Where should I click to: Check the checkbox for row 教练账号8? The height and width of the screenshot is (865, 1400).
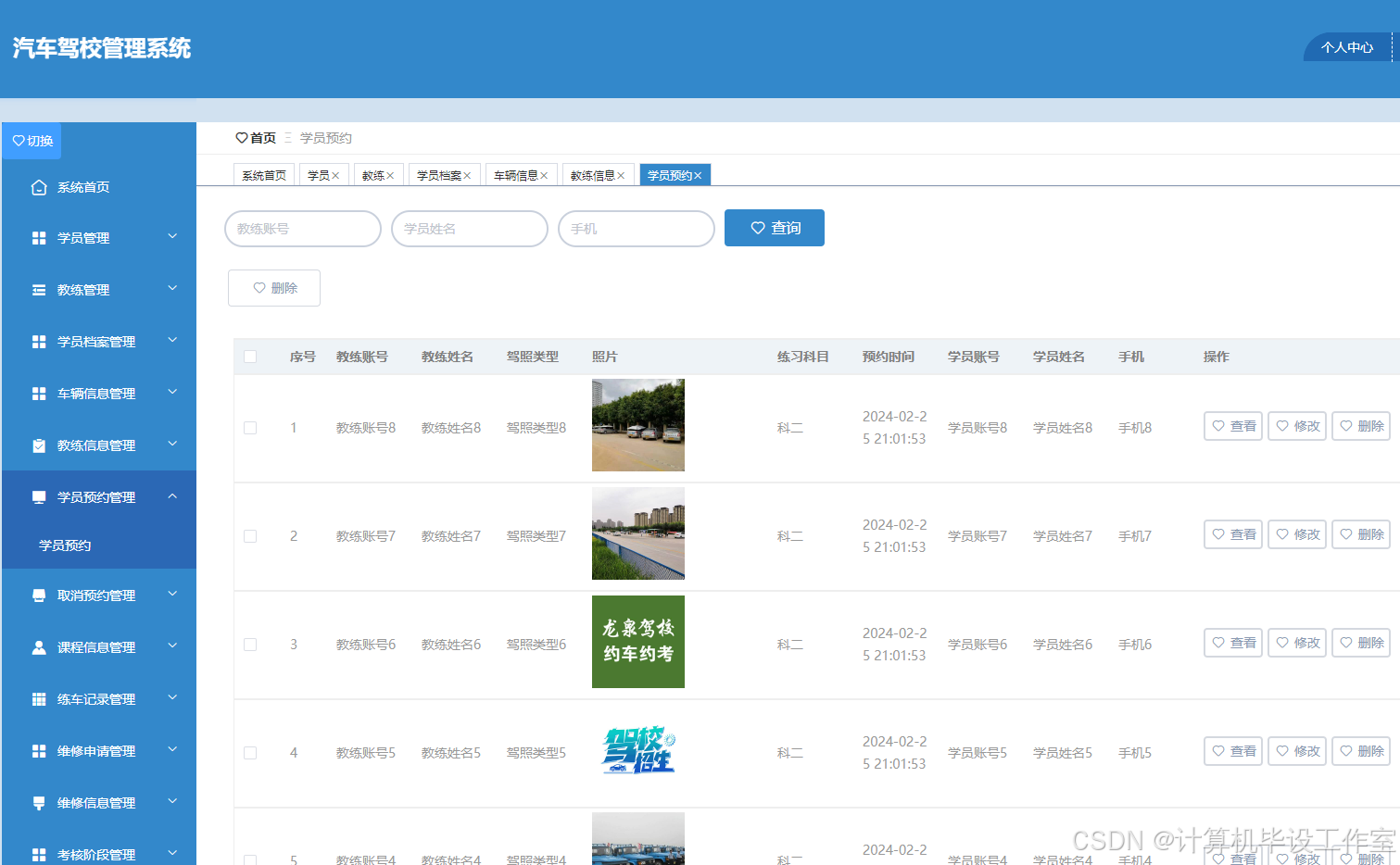(250, 428)
